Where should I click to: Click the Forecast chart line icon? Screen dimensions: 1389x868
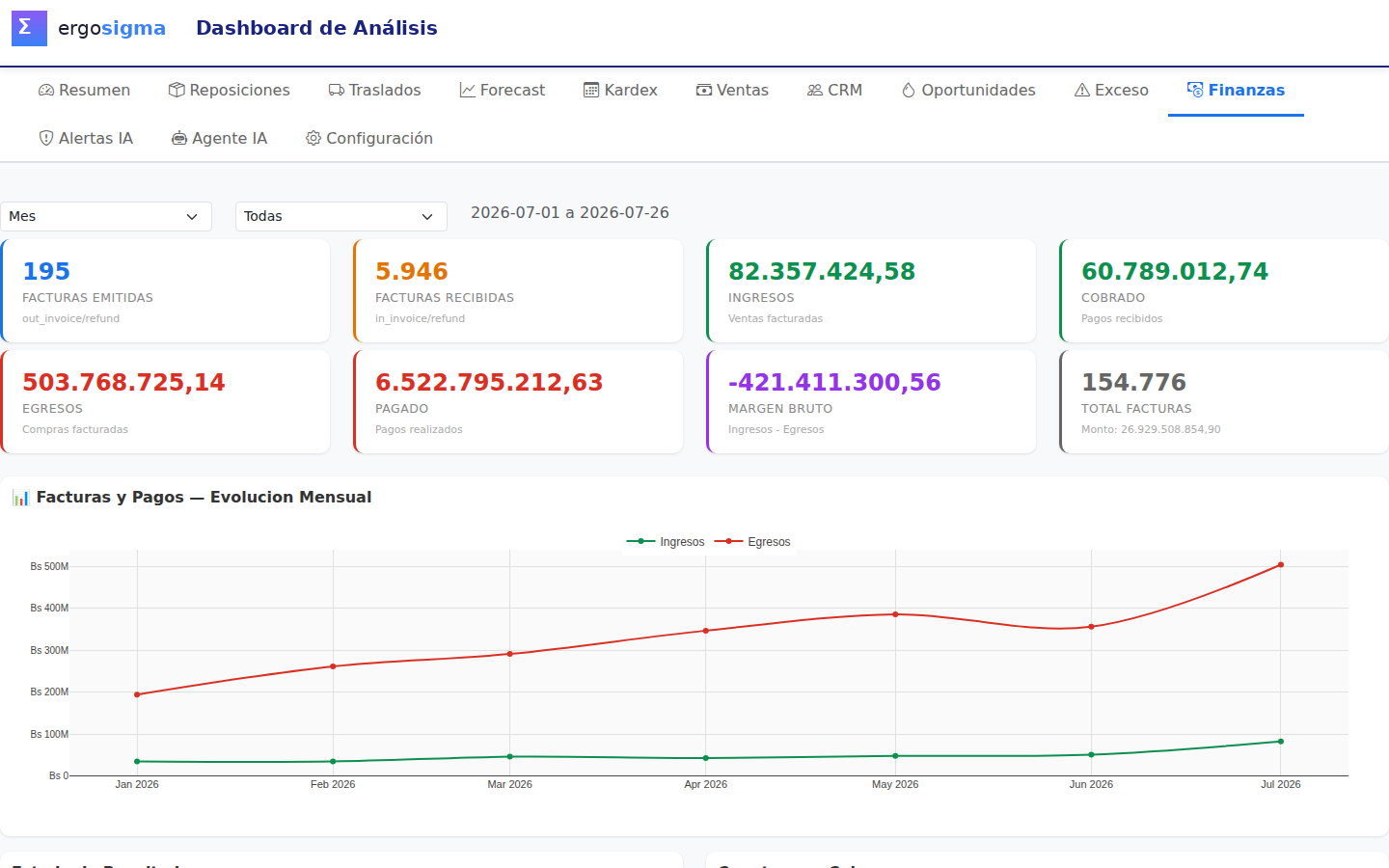coord(468,90)
